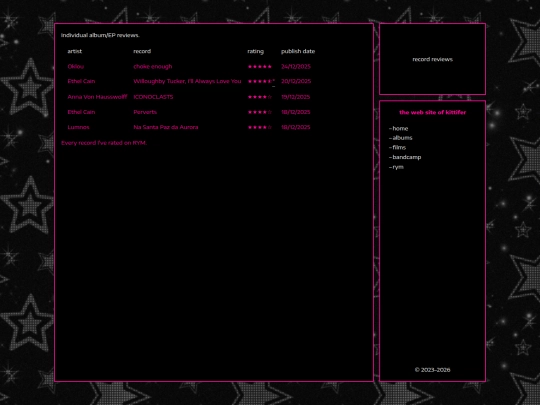Image resolution: width=540 pixels, height=405 pixels.
Task: Open the ICONOCLASTS record review
Action: [x=153, y=97]
